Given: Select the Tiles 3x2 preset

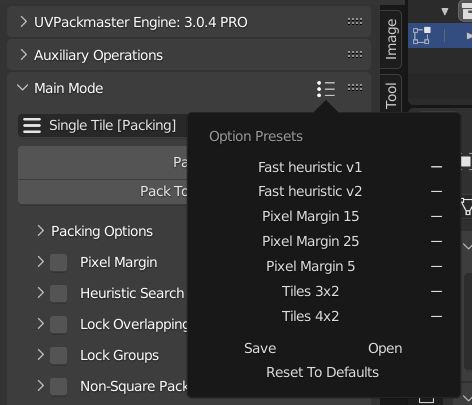Looking at the screenshot, I should (310, 291).
